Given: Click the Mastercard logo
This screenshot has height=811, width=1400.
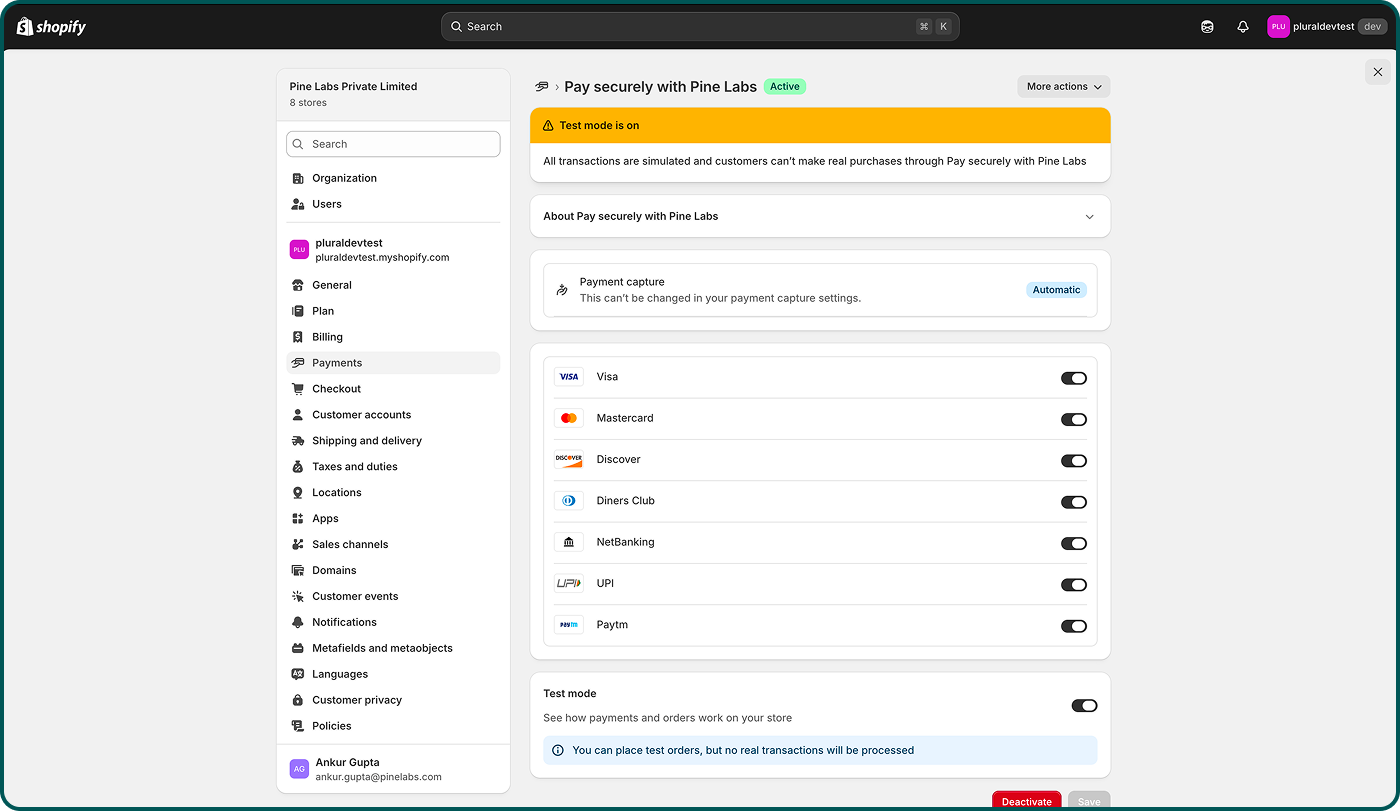Looking at the screenshot, I should [x=569, y=418].
